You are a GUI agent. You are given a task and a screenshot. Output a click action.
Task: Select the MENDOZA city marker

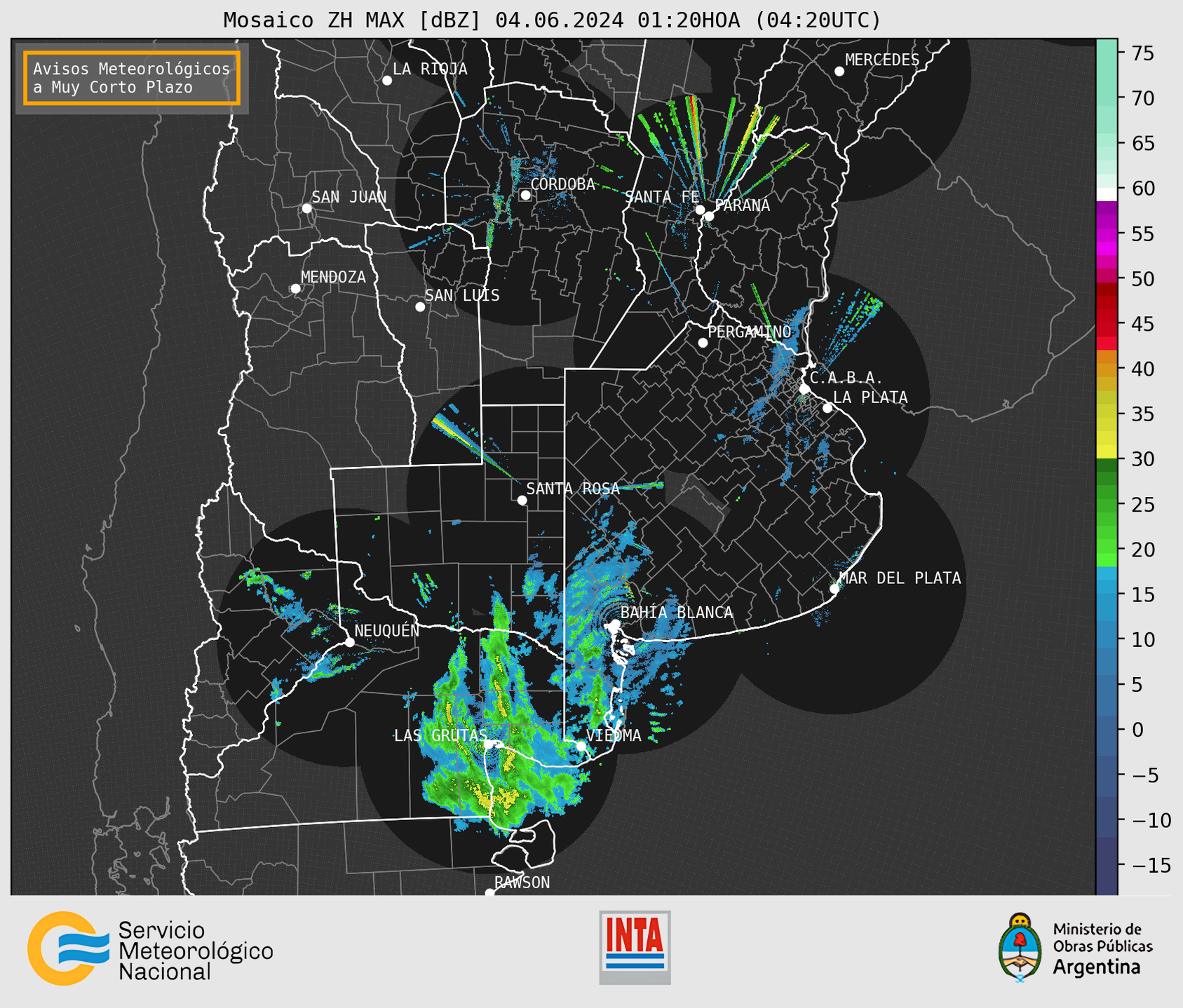[296, 289]
